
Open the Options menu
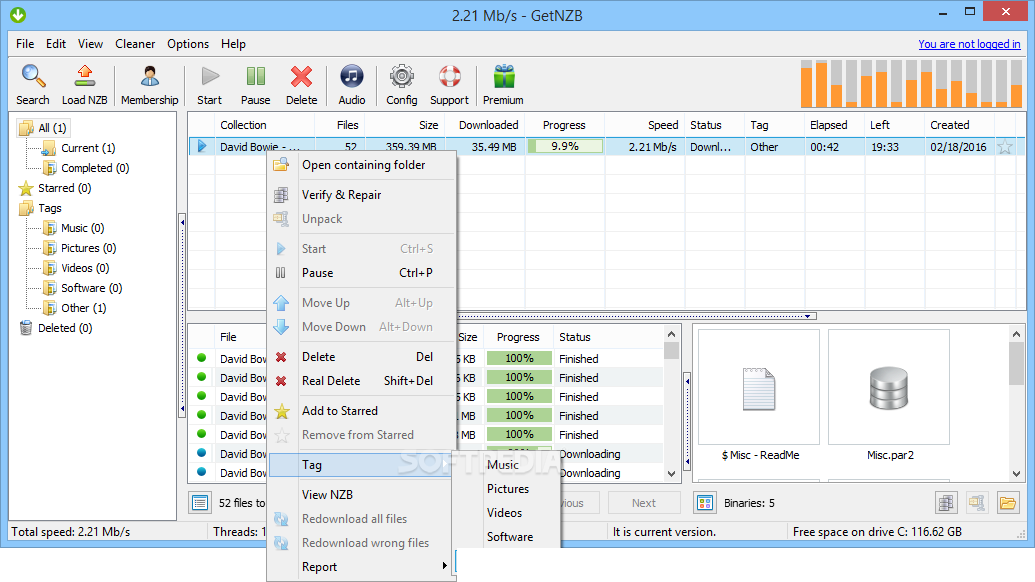(x=188, y=44)
